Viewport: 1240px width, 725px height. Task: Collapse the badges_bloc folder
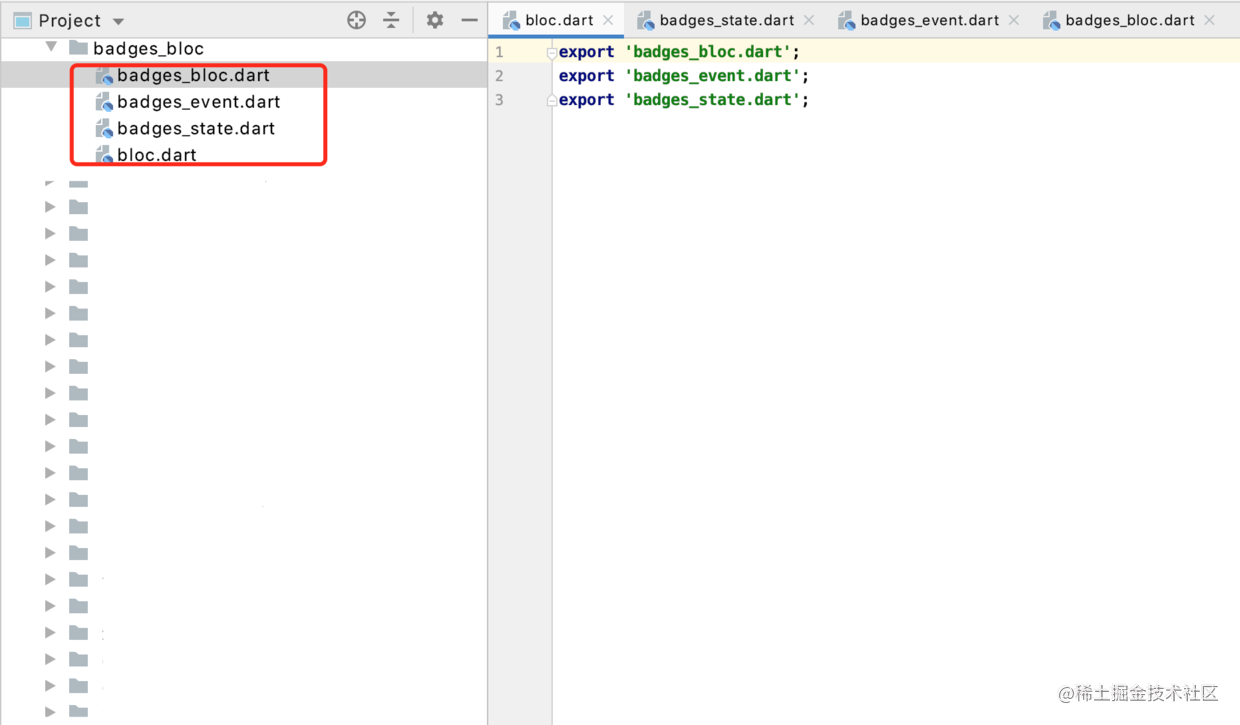(51, 47)
